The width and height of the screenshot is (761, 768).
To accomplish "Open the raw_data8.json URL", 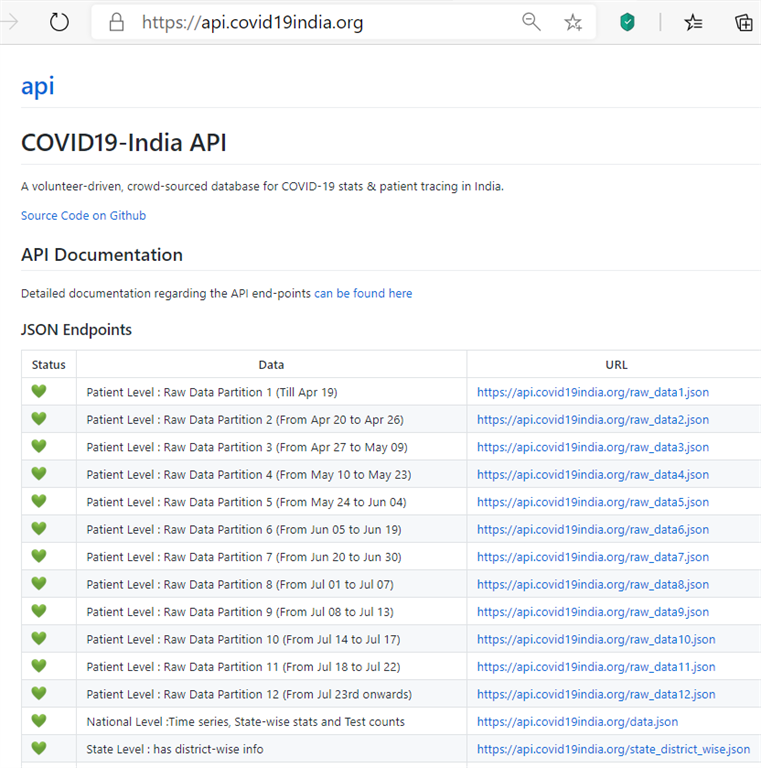I will click(593, 584).
